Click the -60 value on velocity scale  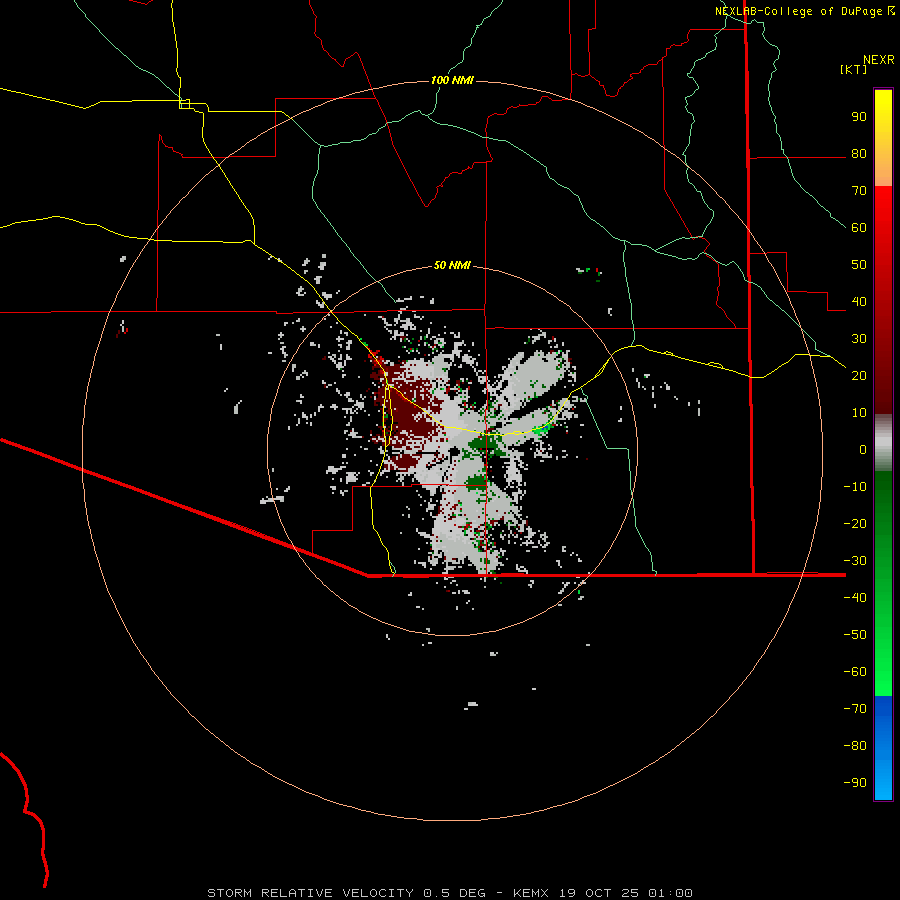(x=855, y=672)
